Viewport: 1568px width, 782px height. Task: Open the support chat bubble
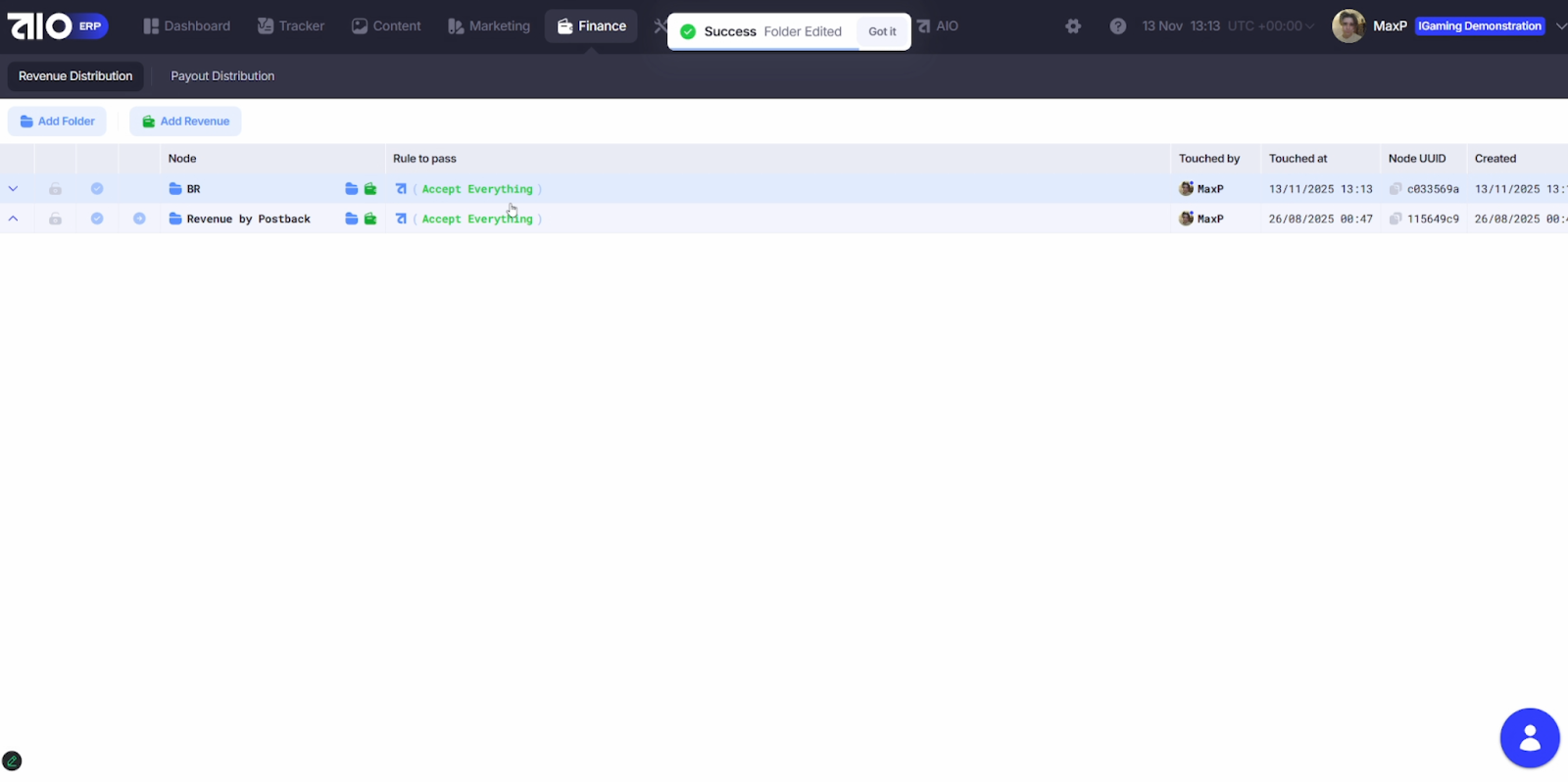tap(1529, 738)
